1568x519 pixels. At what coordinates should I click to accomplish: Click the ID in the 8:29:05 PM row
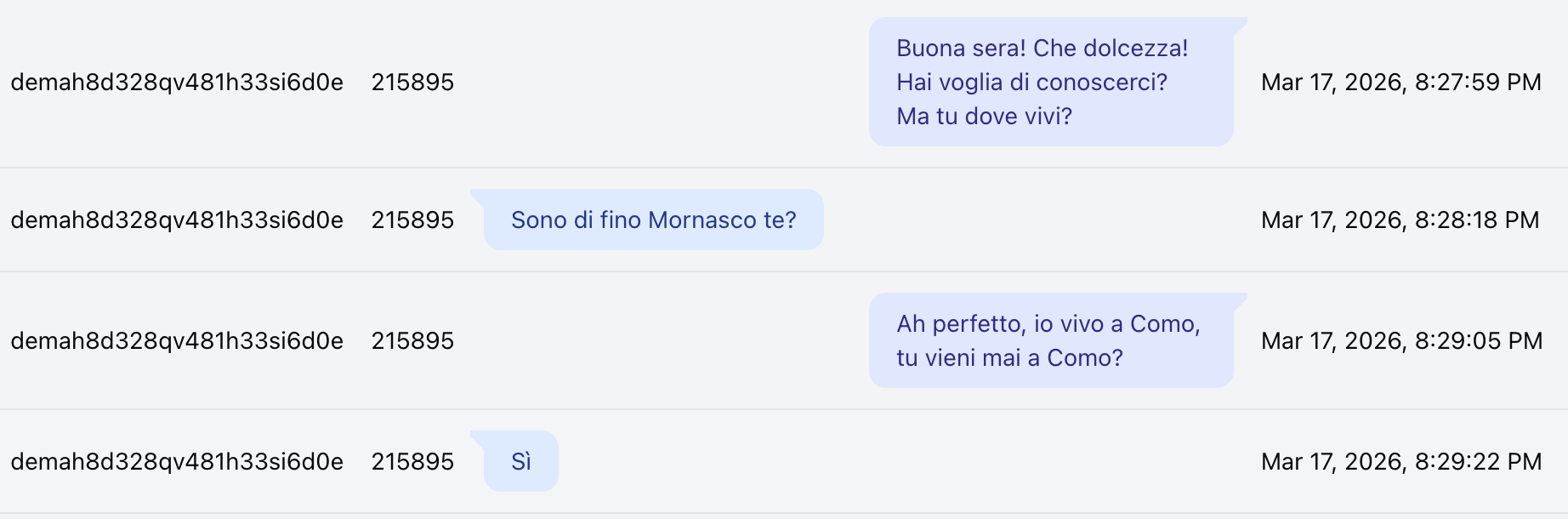(x=177, y=341)
